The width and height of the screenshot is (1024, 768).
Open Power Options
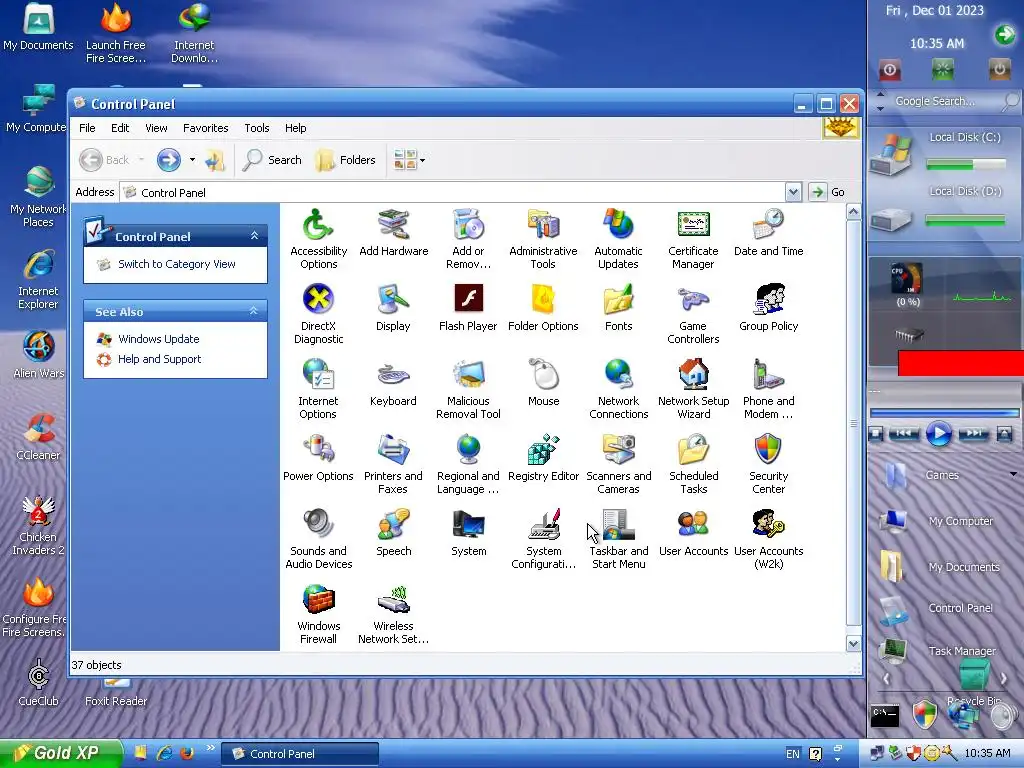click(x=318, y=458)
